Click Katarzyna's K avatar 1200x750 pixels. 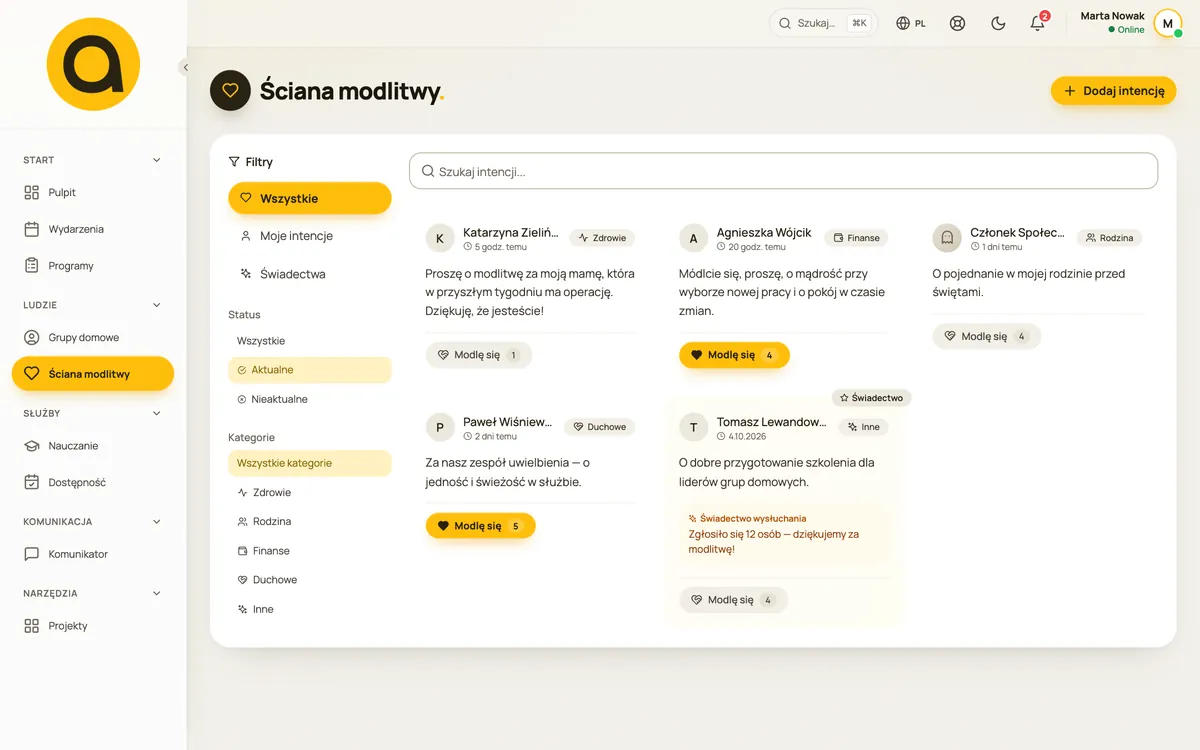pos(440,238)
